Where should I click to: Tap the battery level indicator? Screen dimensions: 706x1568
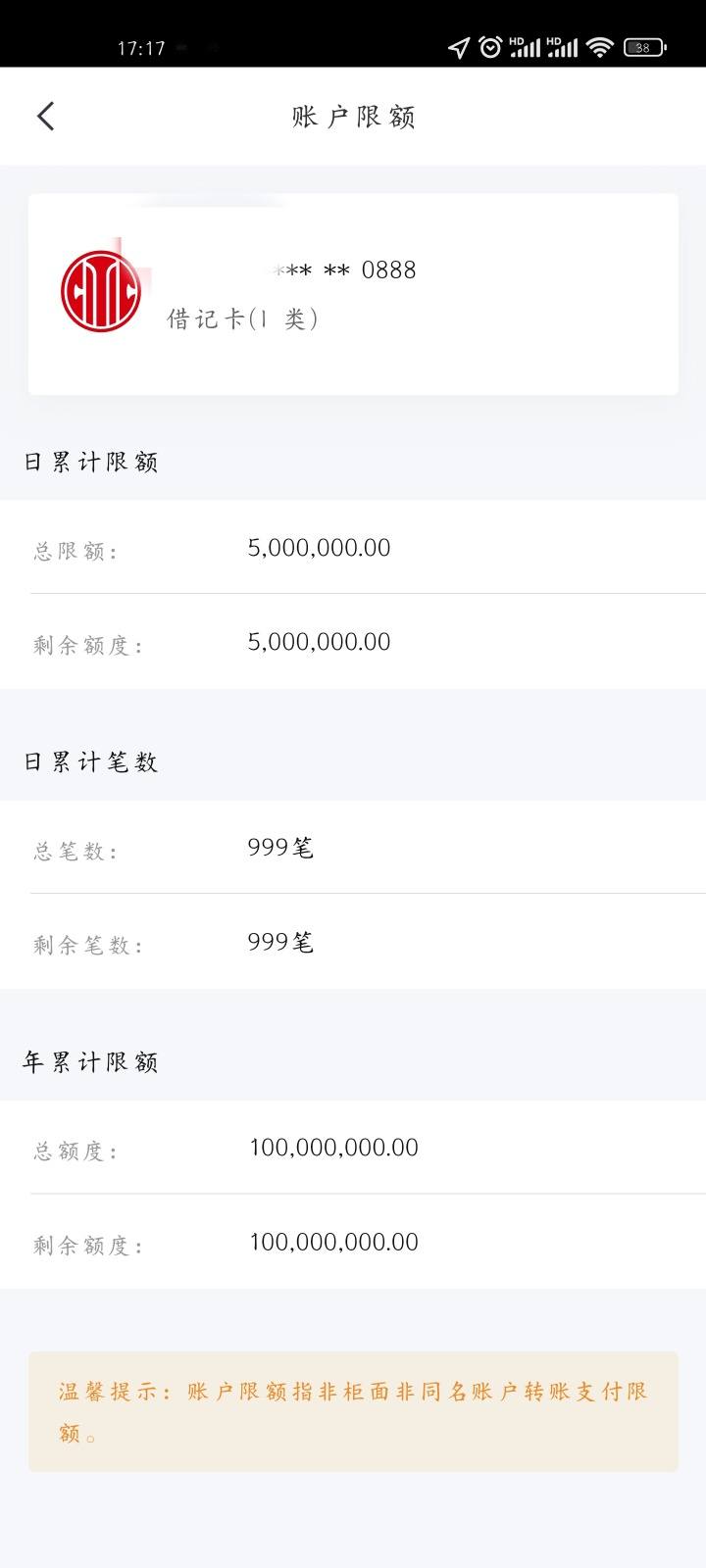[644, 47]
